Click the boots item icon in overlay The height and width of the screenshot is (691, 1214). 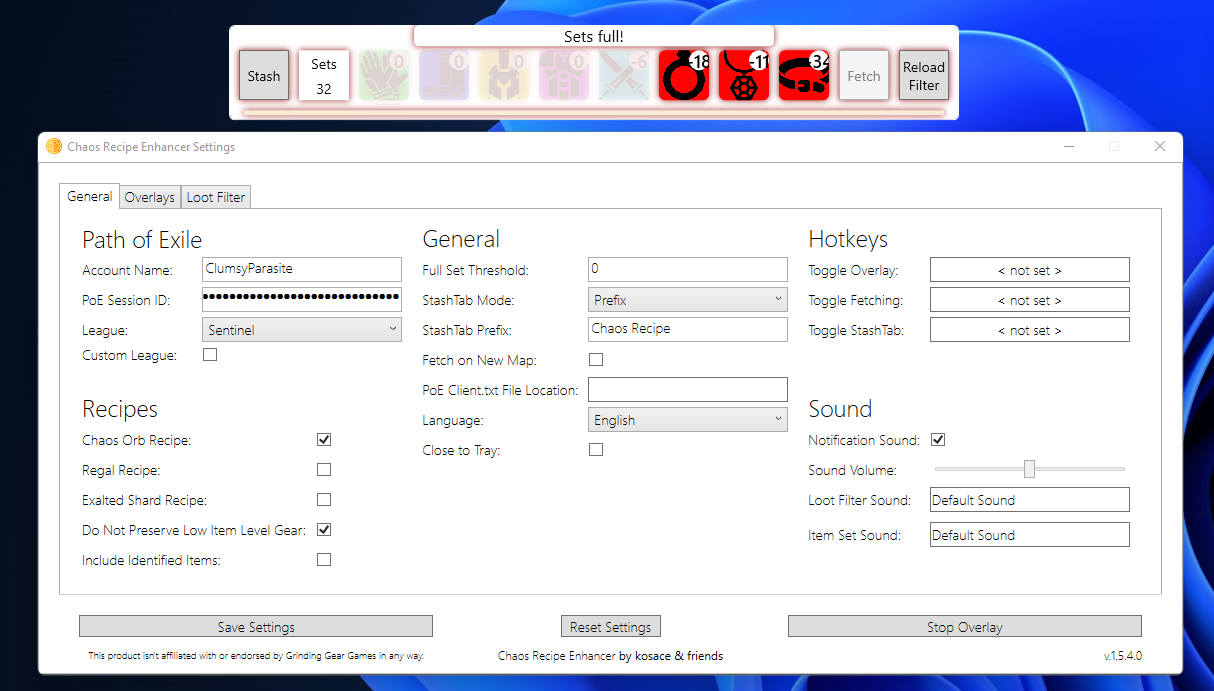(x=444, y=75)
